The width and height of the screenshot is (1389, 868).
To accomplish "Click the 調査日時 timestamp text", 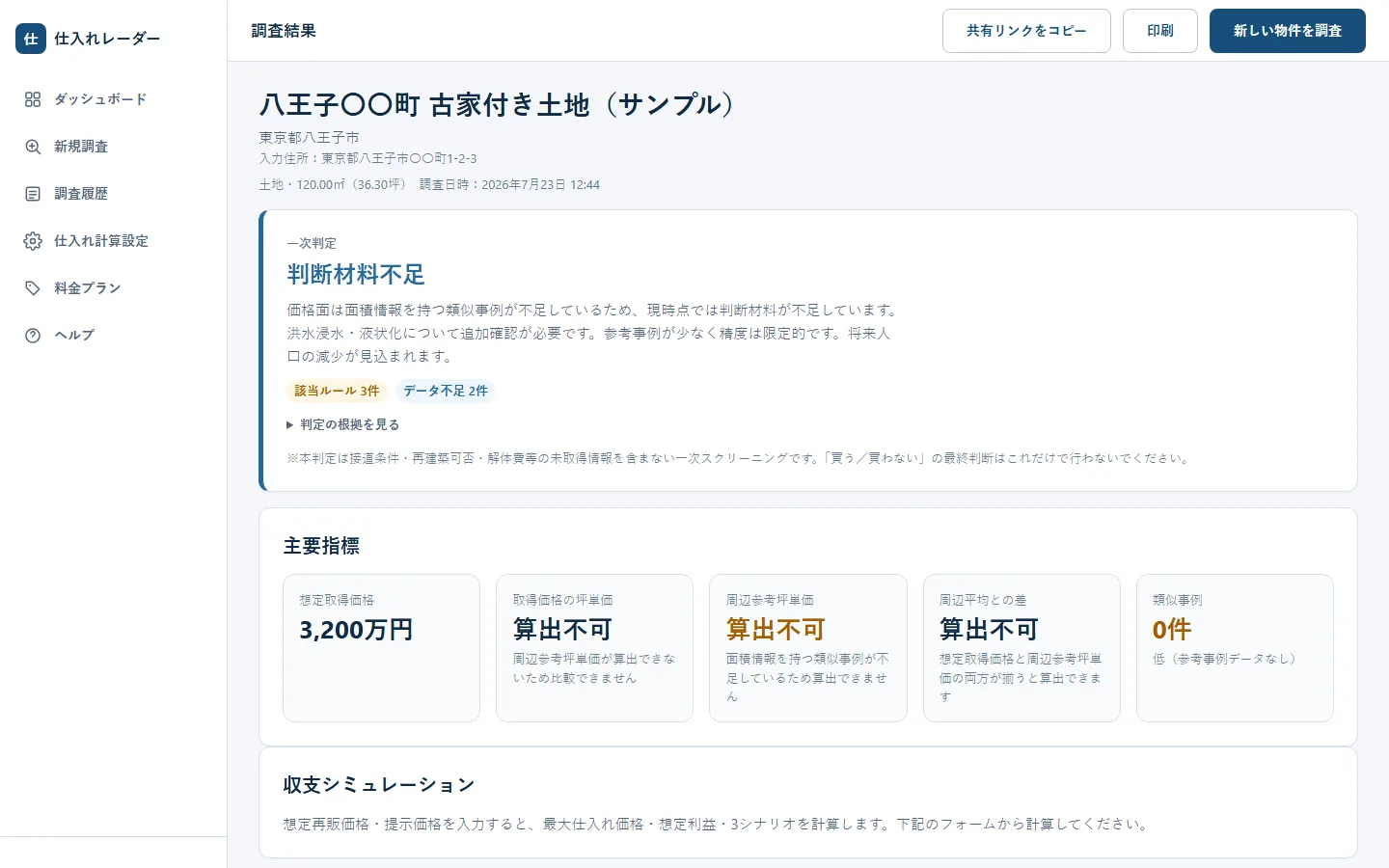I will coord(509,184).
